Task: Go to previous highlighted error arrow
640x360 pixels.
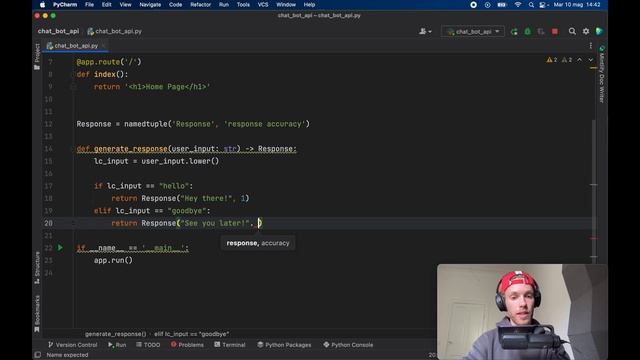Action: coord(580,60)
